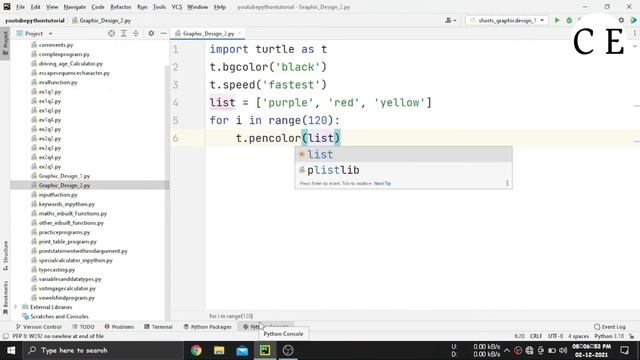Viewport: 640px width, 360px height.
Task: Open Python Packages tool window
Action: [207, 327]
